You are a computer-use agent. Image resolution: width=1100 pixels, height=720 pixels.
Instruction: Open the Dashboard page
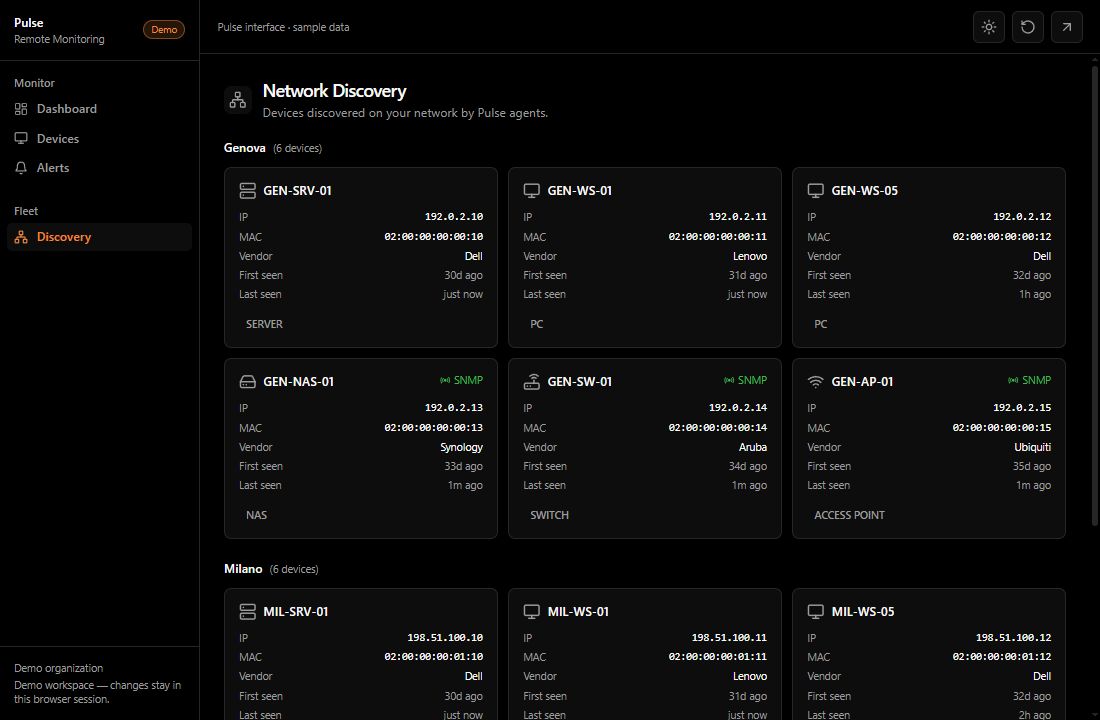[x=99, y=109]
